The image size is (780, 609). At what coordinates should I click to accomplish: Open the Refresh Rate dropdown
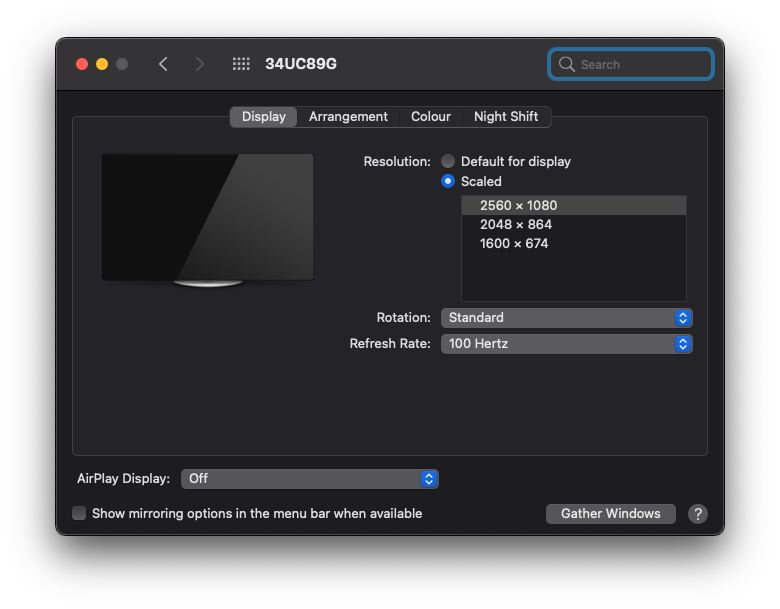[x=567, y=343]
